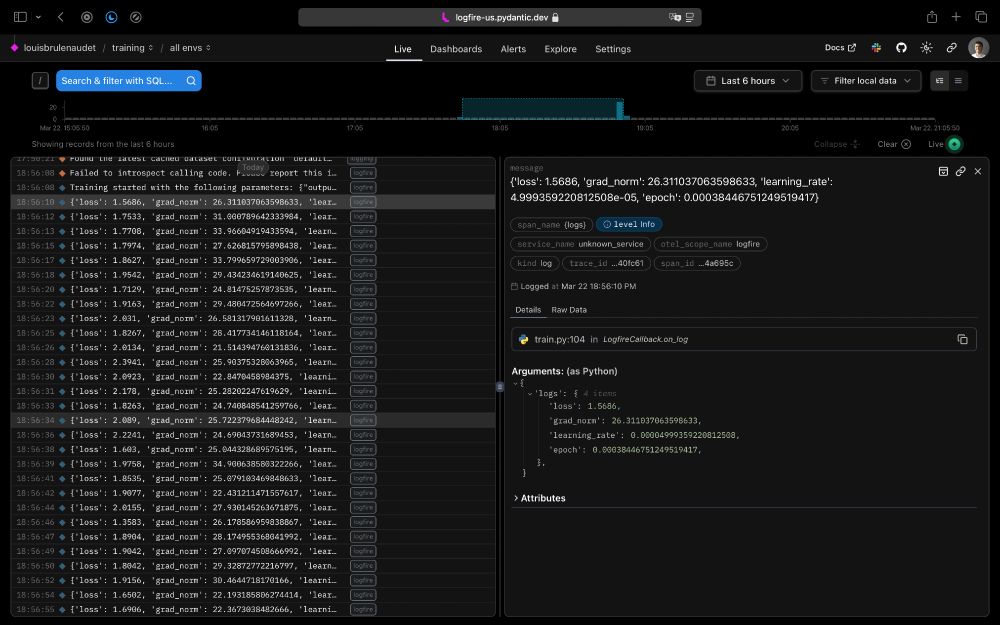Screen dimensions: 1000x625
Task: Copy link using header chain icon
Action: (952, 48)
